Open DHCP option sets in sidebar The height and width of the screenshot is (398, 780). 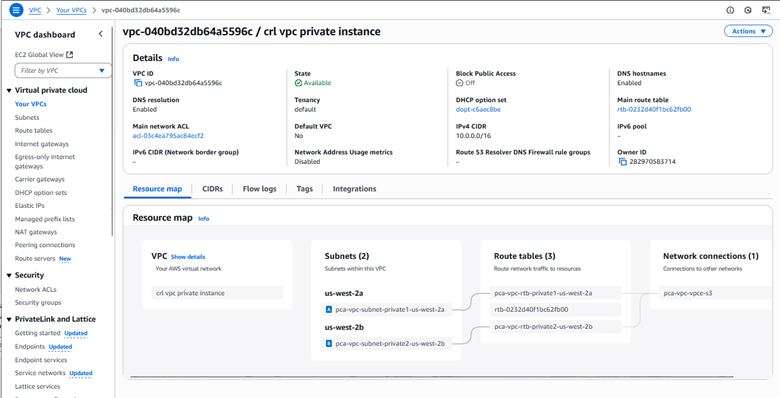click(41, 193)
